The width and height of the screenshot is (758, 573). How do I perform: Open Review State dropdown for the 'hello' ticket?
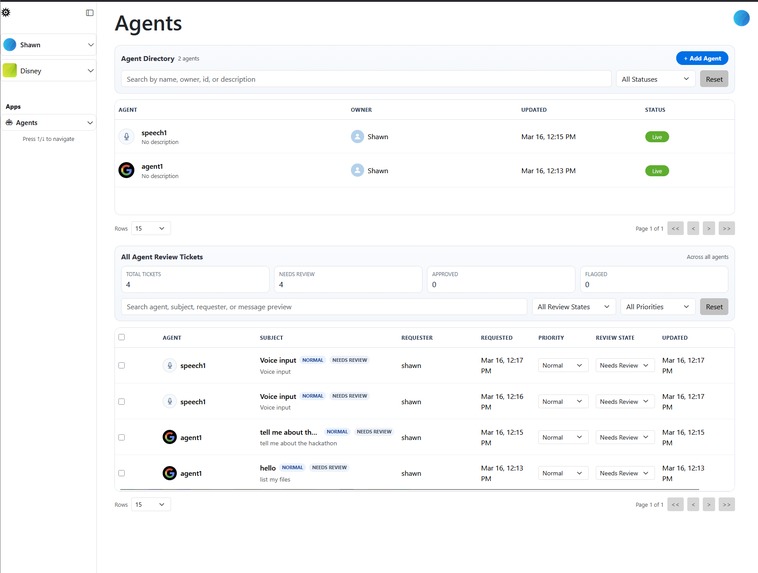[x=625, y=473]
